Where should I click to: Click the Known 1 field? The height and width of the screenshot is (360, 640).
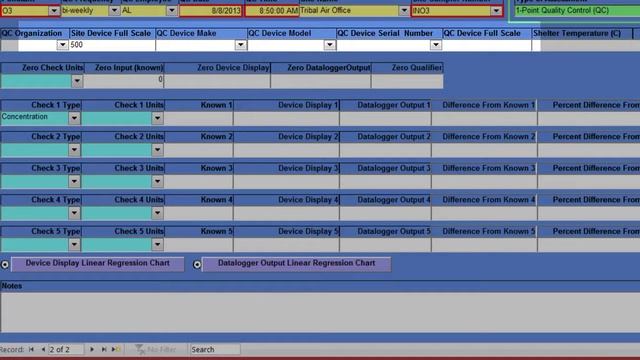tap(199, 118)
